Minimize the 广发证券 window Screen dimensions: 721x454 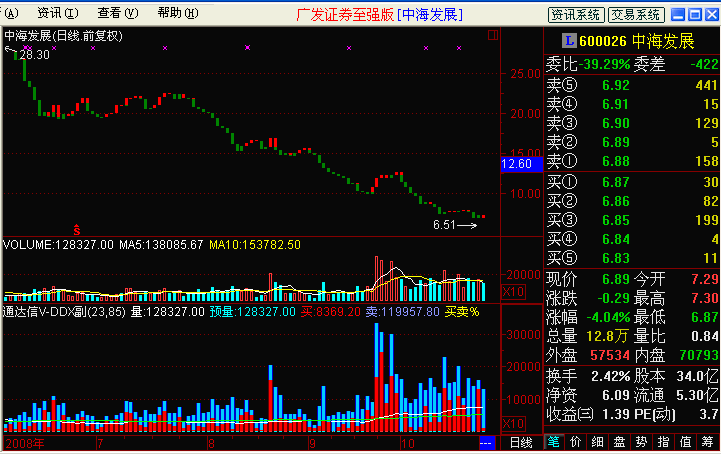pyautogui.click(x=678, y=15)
